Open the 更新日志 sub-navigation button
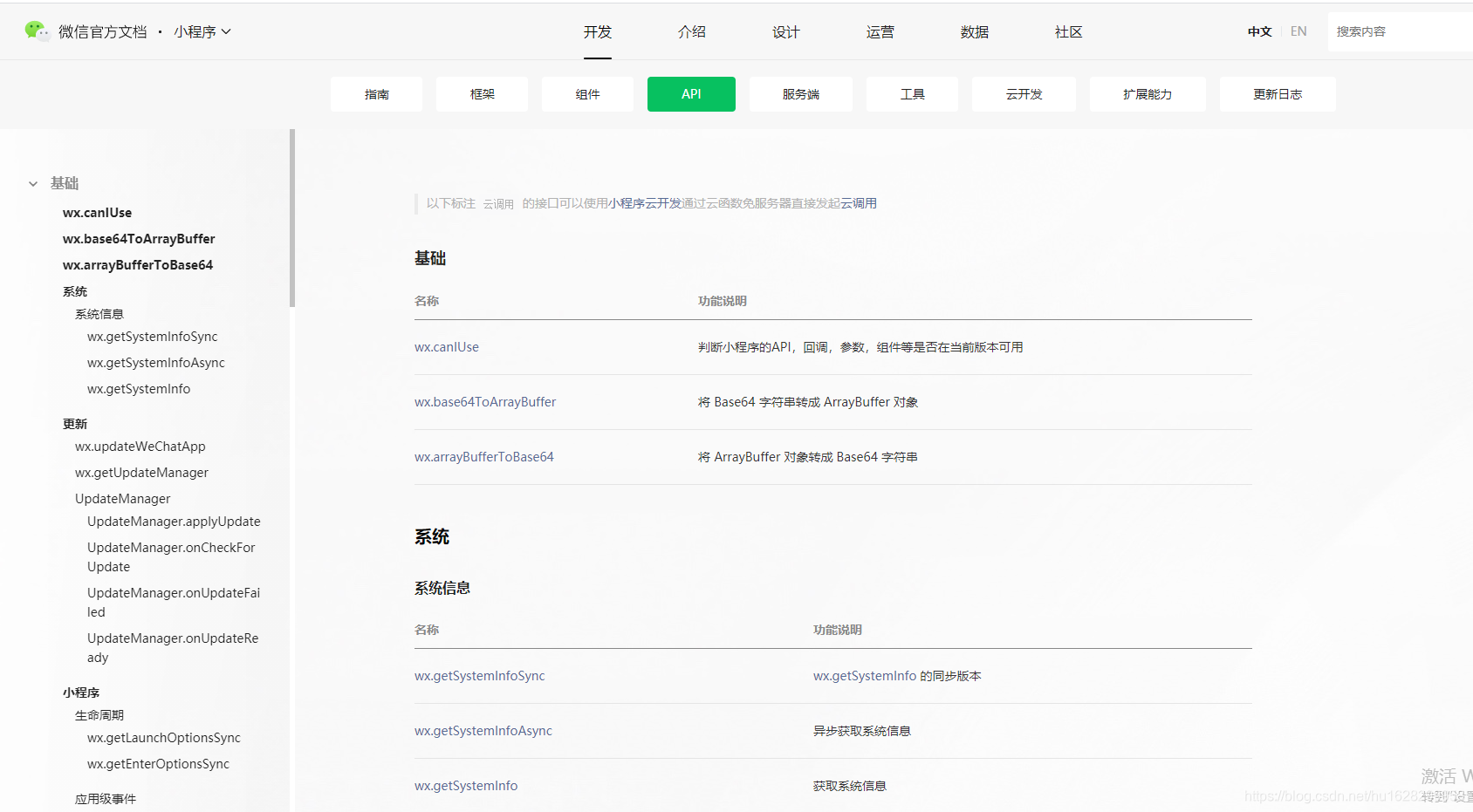This screenshot has width=1473, height=812. click(1278, 94)
